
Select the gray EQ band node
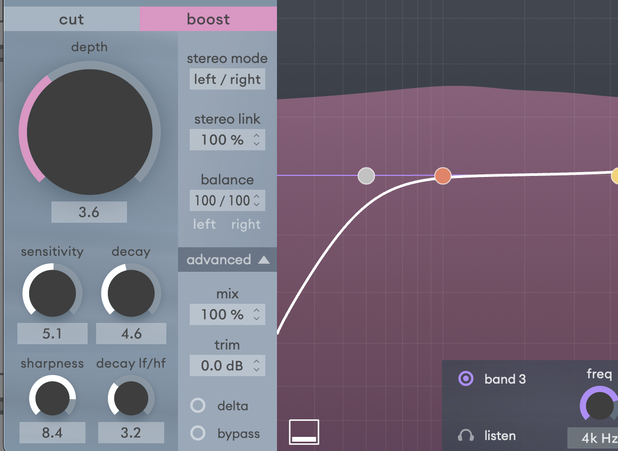coord(367,176)
